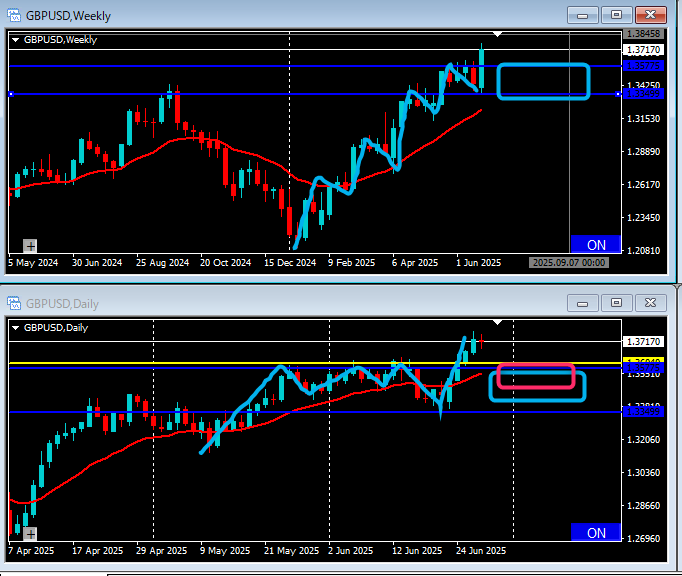Toggle the ON button in Daily chart
The height and width of the screenshot is (576, 682).
coord(595,532)
